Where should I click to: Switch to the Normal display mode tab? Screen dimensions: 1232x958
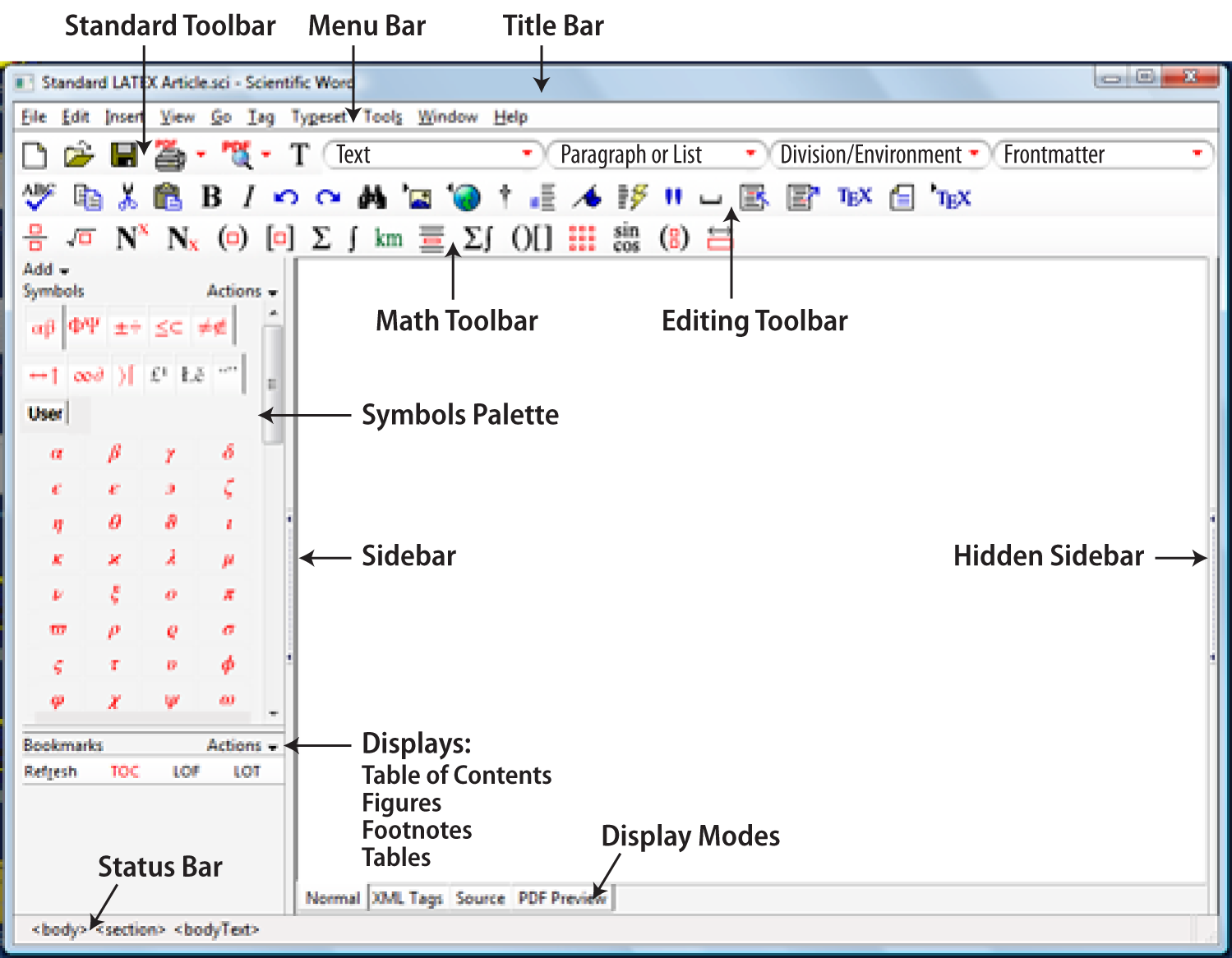pyautogui.click(x=333, y=898)
